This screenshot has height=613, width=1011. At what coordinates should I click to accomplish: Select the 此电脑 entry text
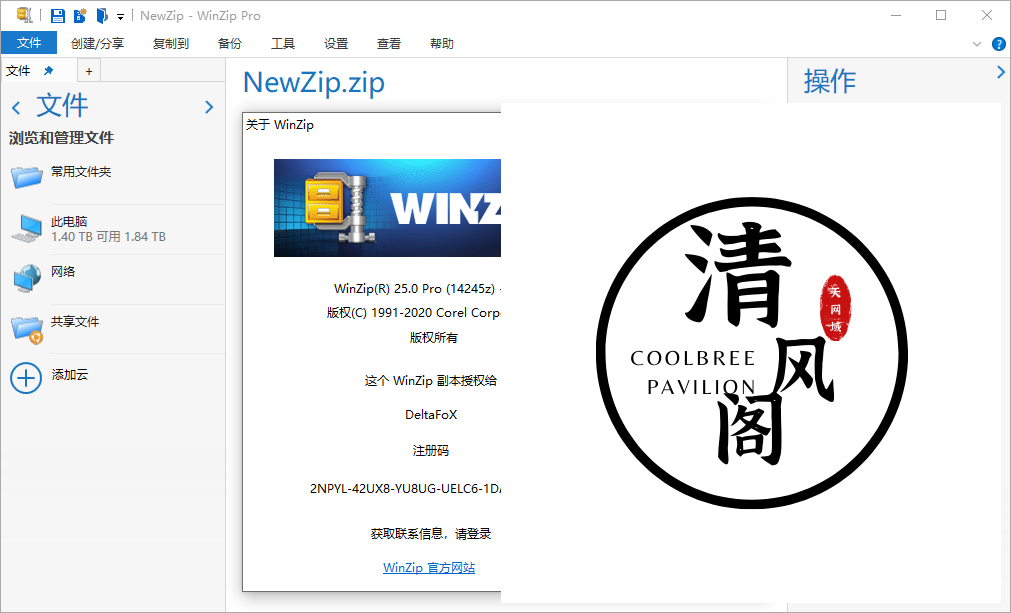(69, 221)
